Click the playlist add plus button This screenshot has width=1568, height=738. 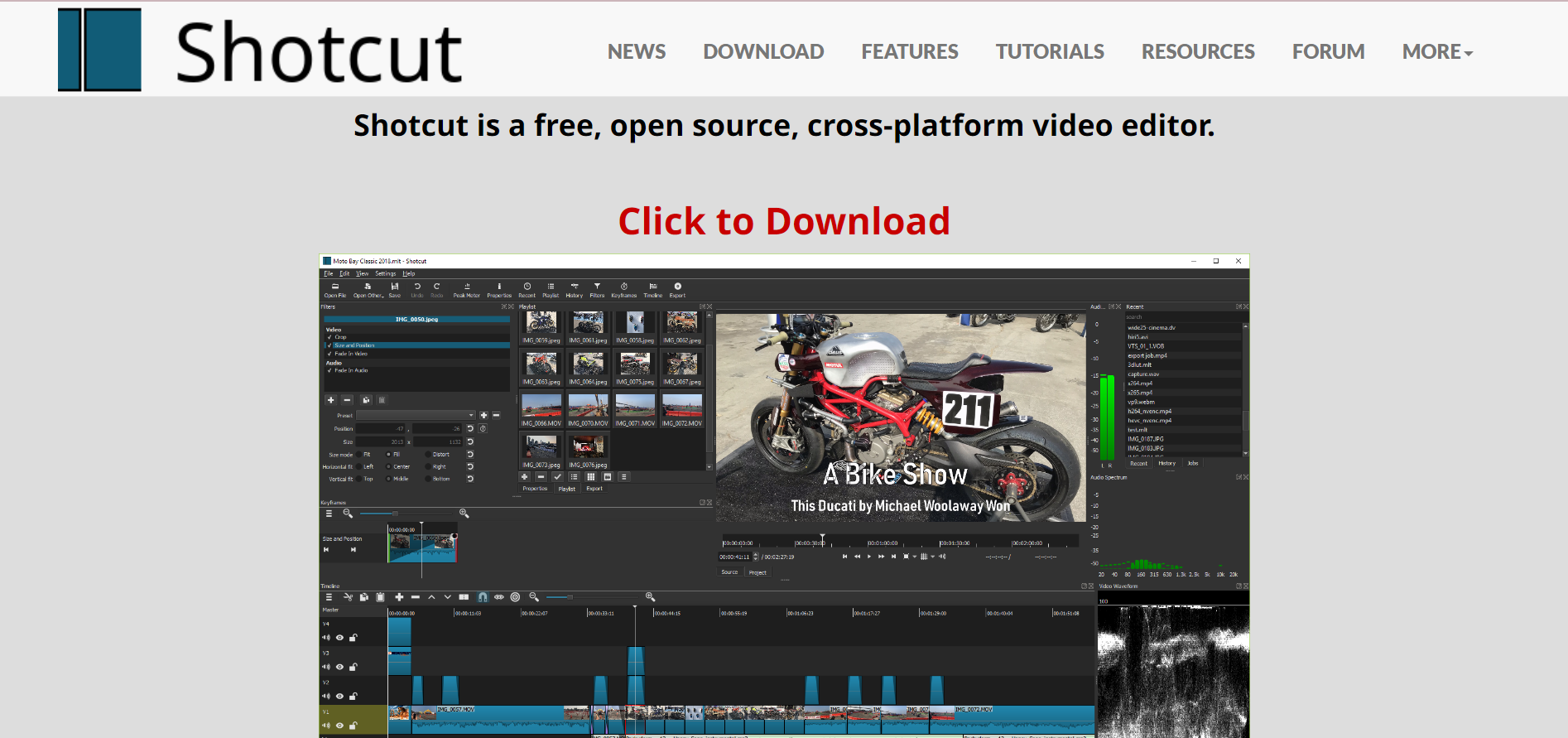click(524, 477)
